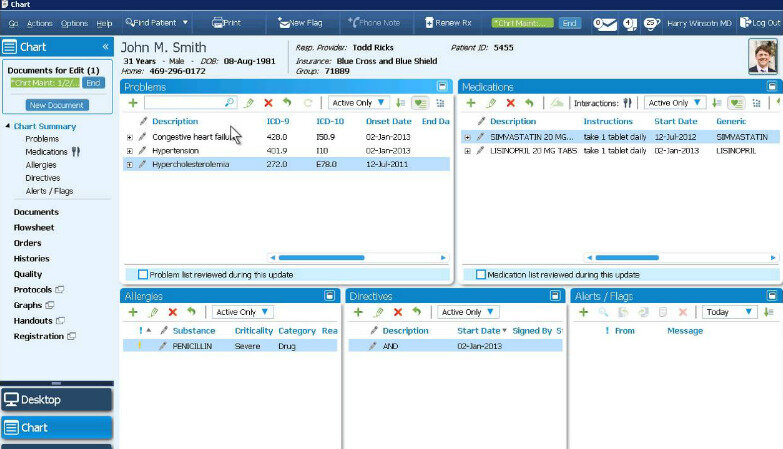Check 'Problem list reviewed during this update'
The width and height of the screenshot is (783, 449).
tap(143, 274)
